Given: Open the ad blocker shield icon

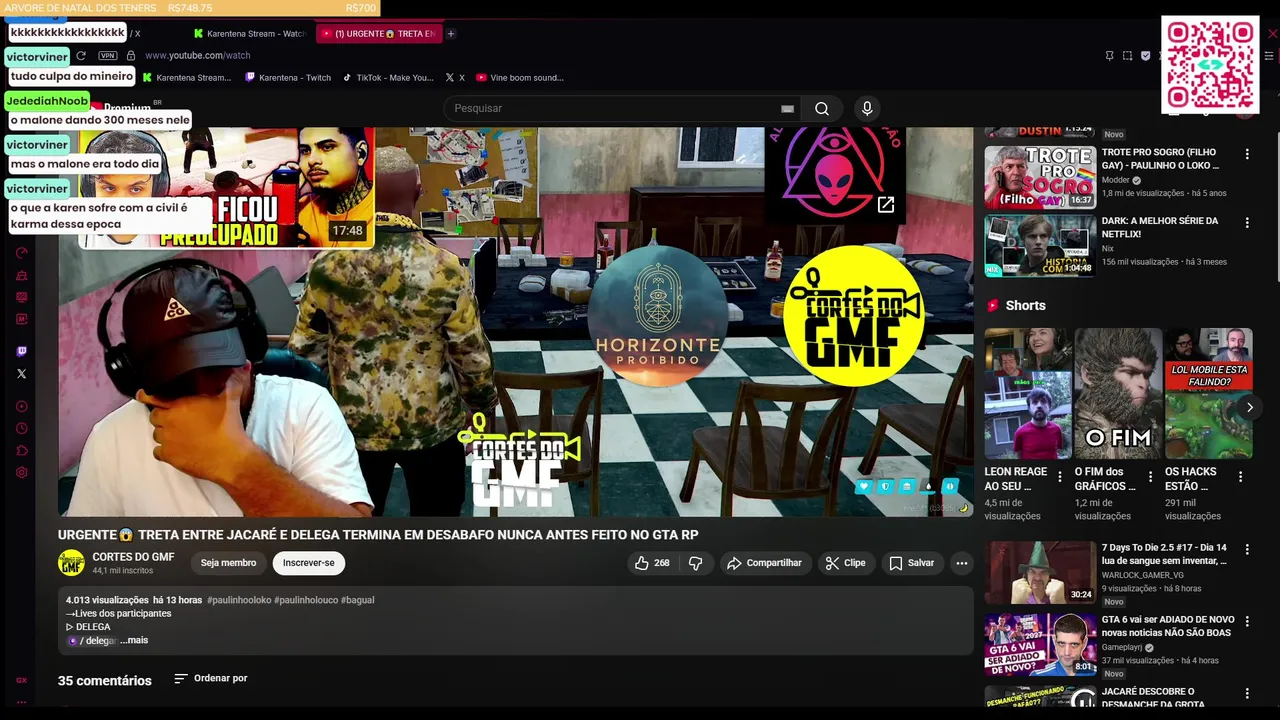Looking at the screenshot, I should click(1145, 56).
